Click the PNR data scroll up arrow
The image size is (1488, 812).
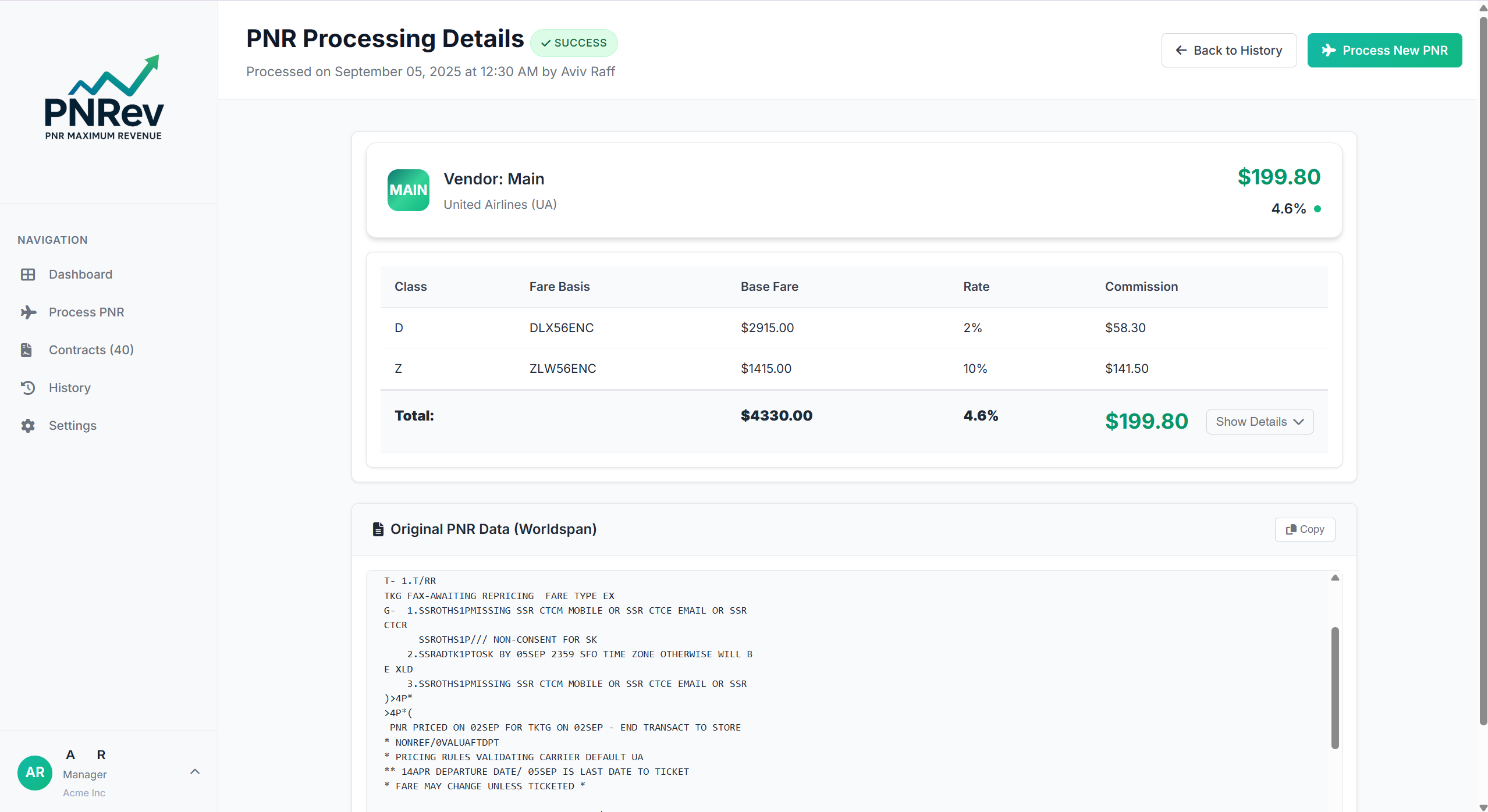coord(1335,578)
